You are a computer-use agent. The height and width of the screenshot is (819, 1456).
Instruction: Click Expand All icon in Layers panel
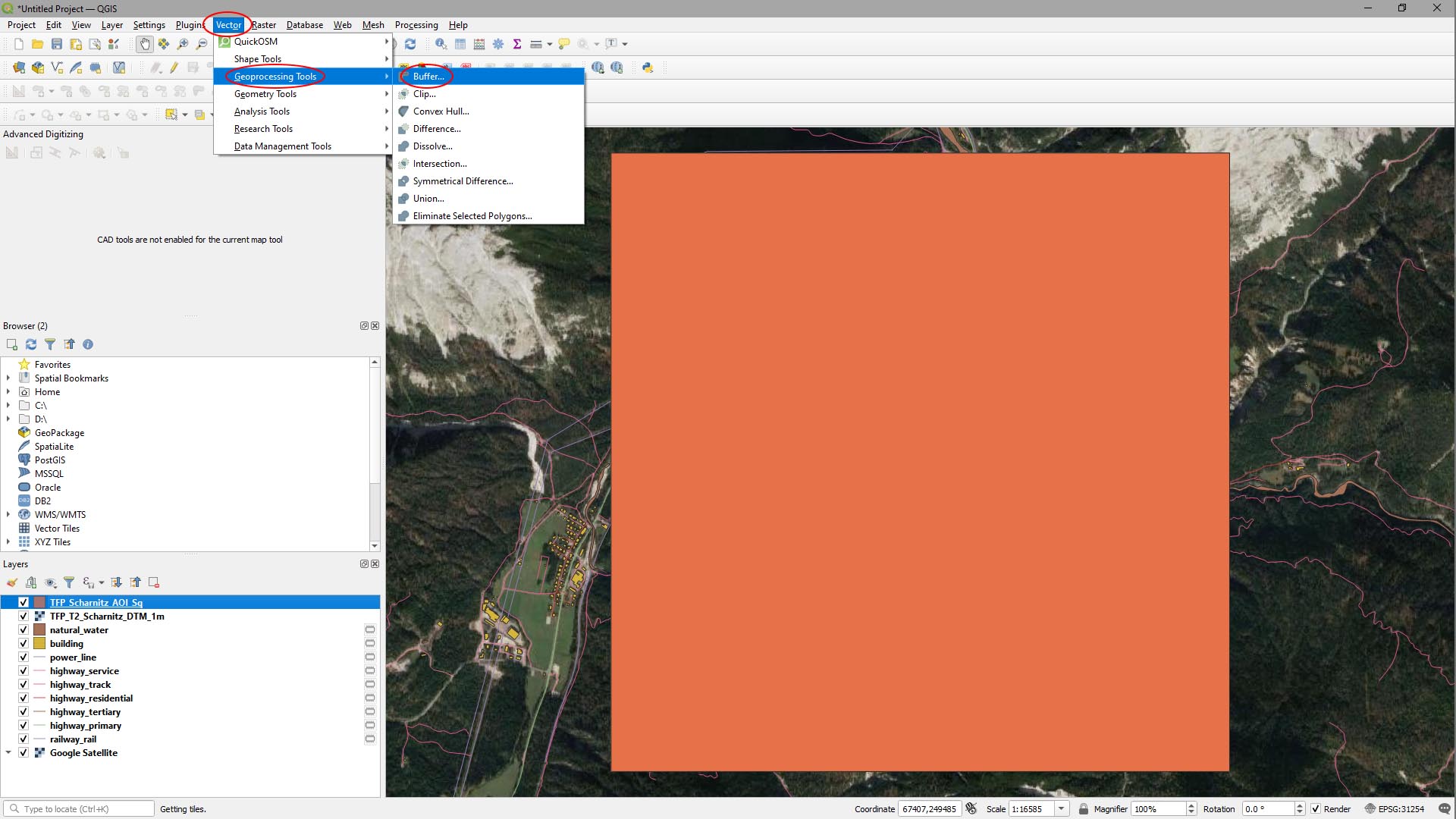(116, 582)
